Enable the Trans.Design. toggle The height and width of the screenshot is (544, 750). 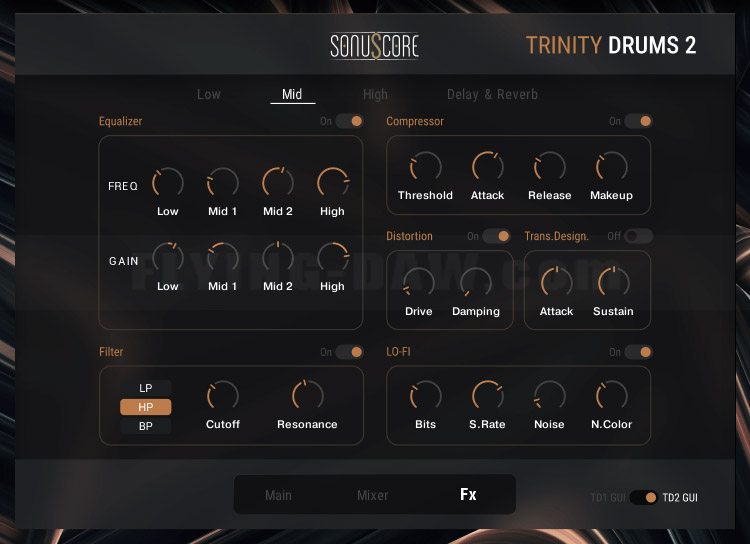point(639,236)
